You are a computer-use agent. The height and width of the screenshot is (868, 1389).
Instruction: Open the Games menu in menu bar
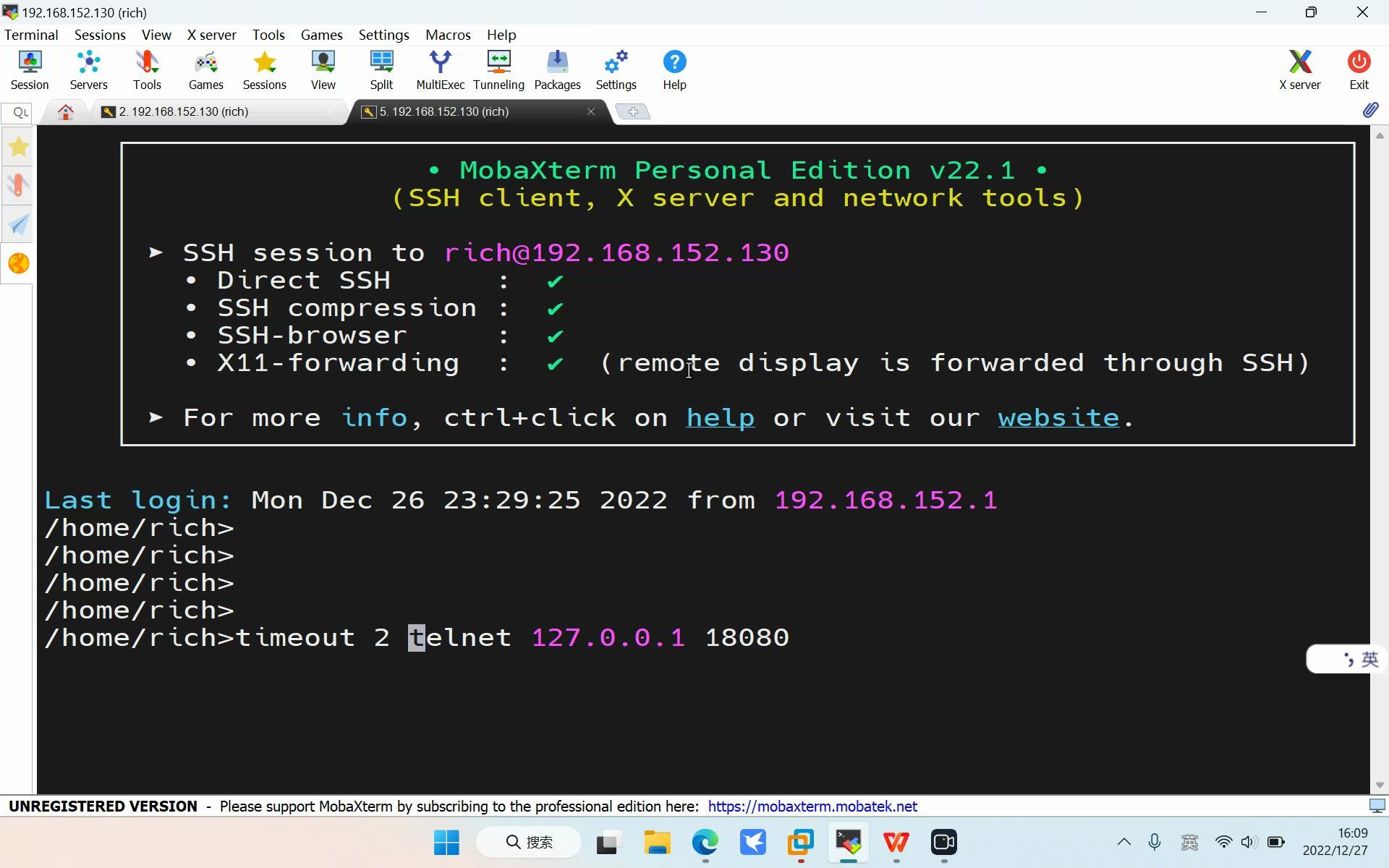[x=321, y=35]
